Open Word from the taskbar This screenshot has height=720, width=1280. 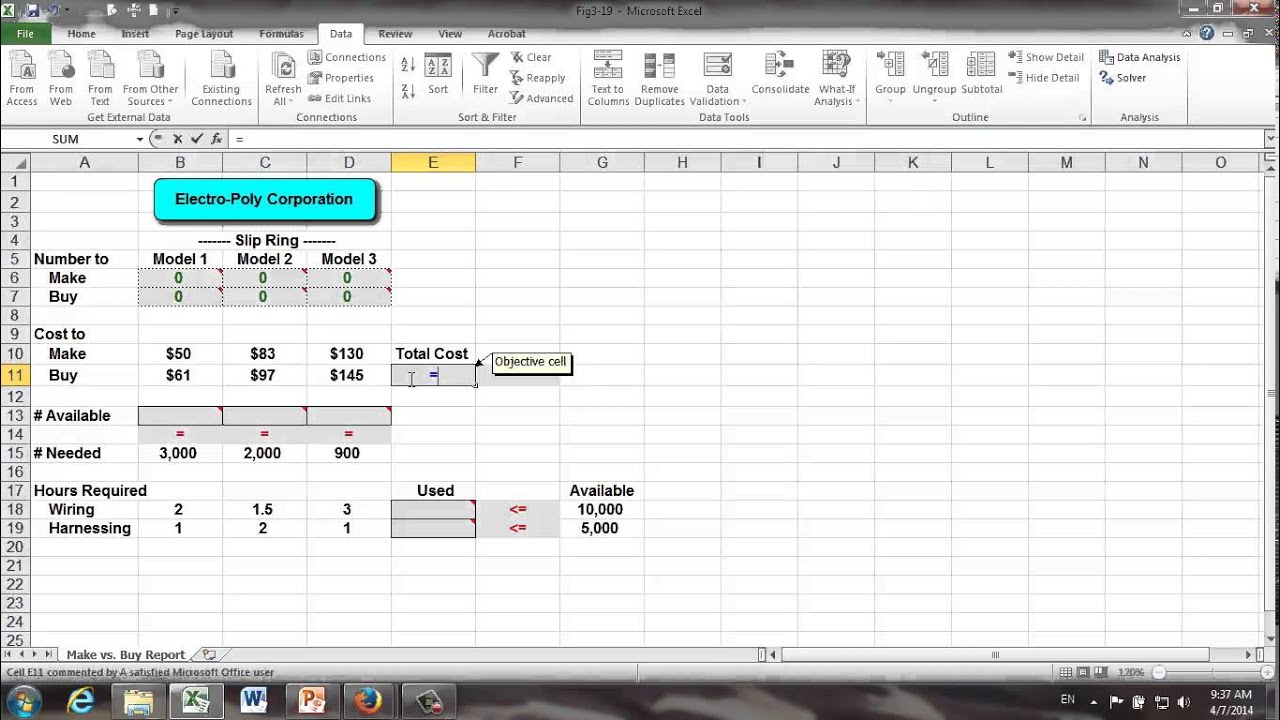pos(253,700)
